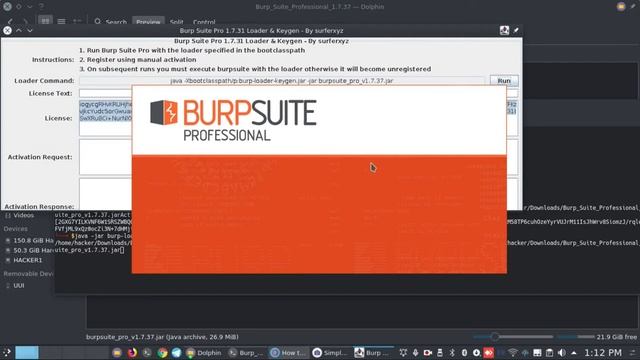640x360 pixels.
Task: Adjust the Dolphin zoom slider handle
Action: [495, 337]
